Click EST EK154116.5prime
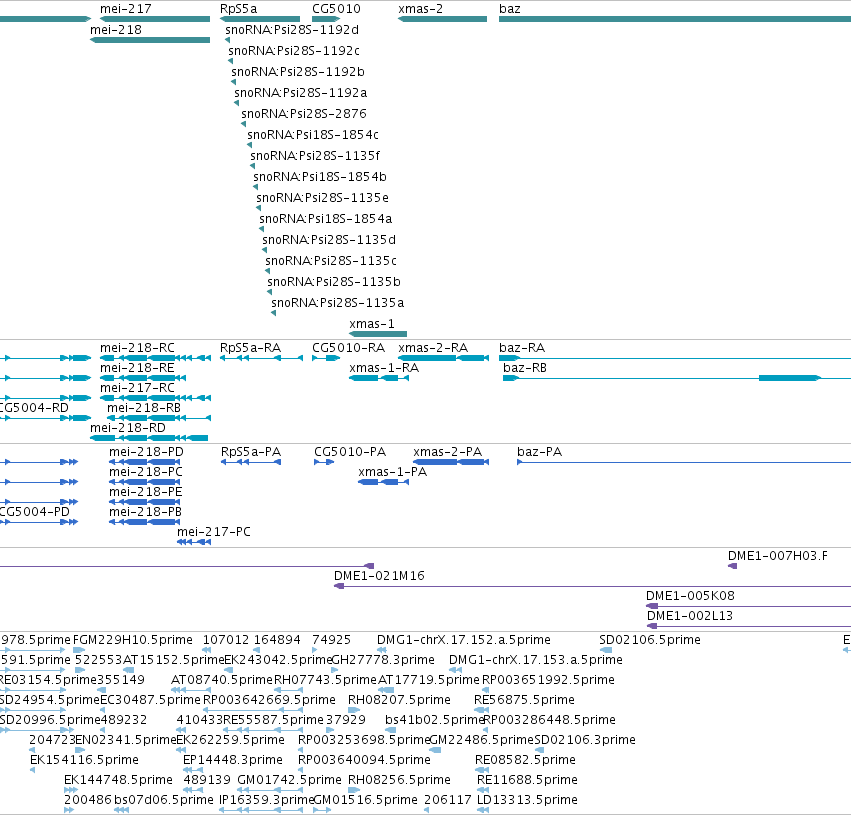This screenshot has height=815, width=851. point(33,771)
